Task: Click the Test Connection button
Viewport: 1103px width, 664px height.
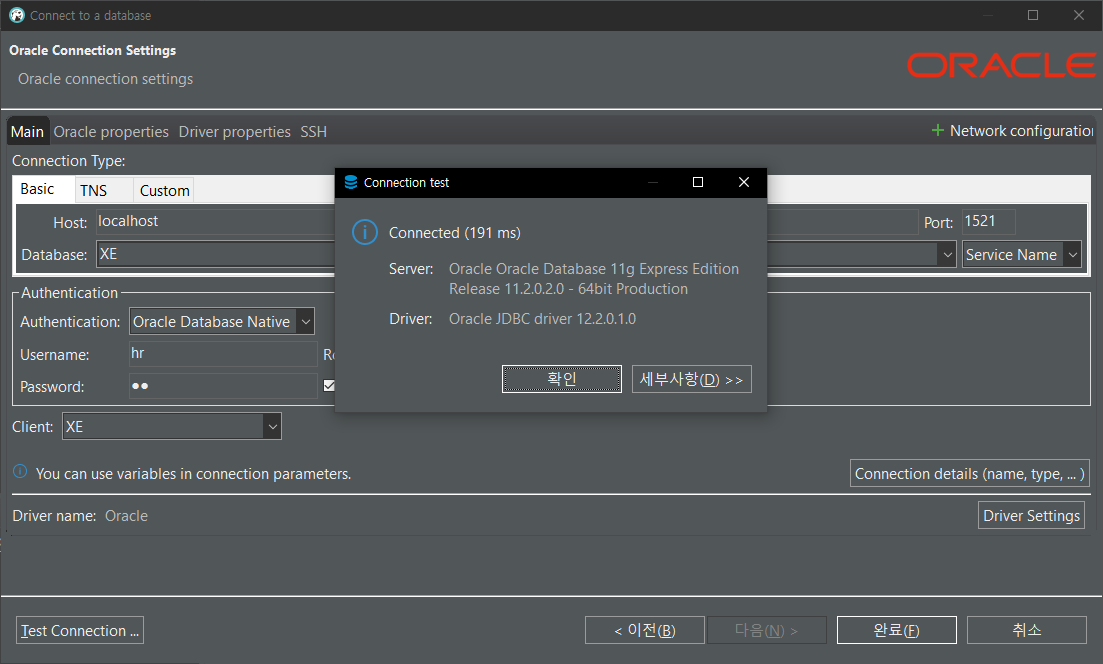Action: click(79, 630)
